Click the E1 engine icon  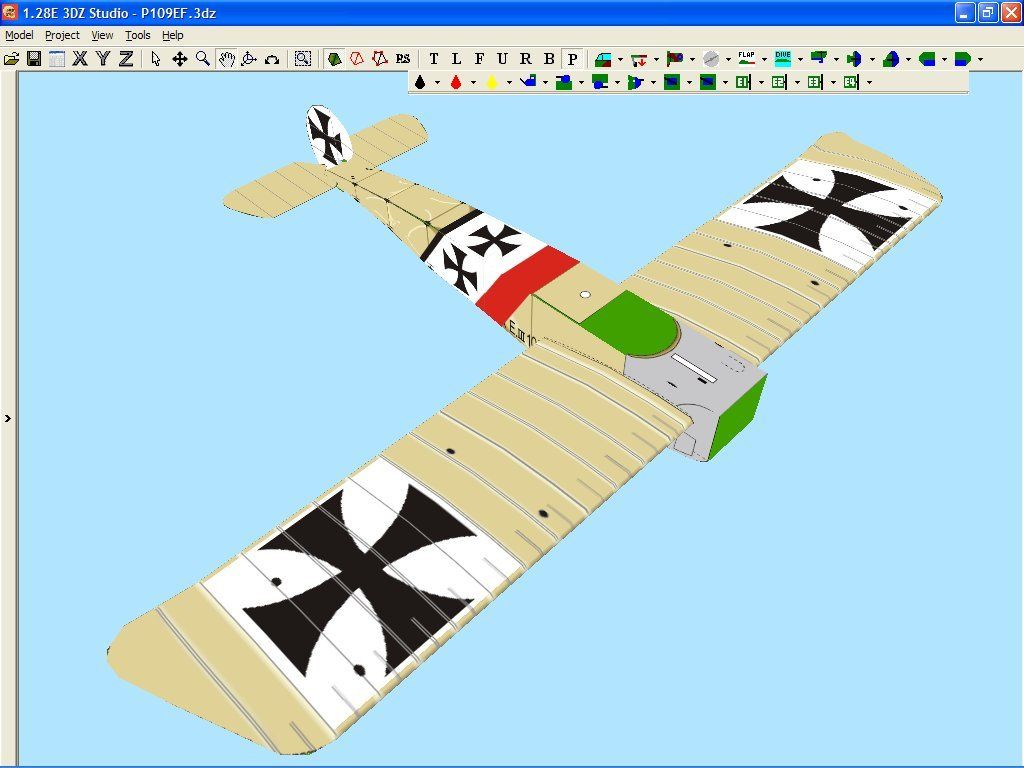coord(743,82)
